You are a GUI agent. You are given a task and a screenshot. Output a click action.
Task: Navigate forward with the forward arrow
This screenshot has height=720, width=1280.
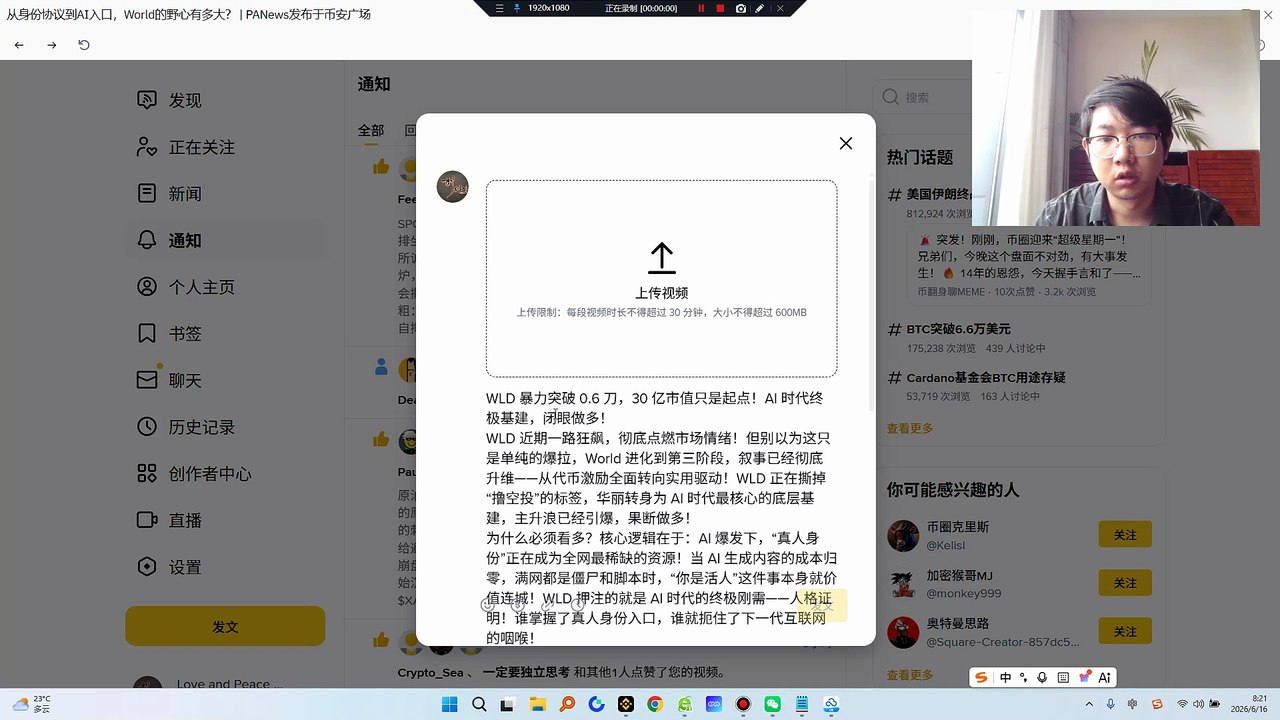pyautogui.click(x=52, y=45)
